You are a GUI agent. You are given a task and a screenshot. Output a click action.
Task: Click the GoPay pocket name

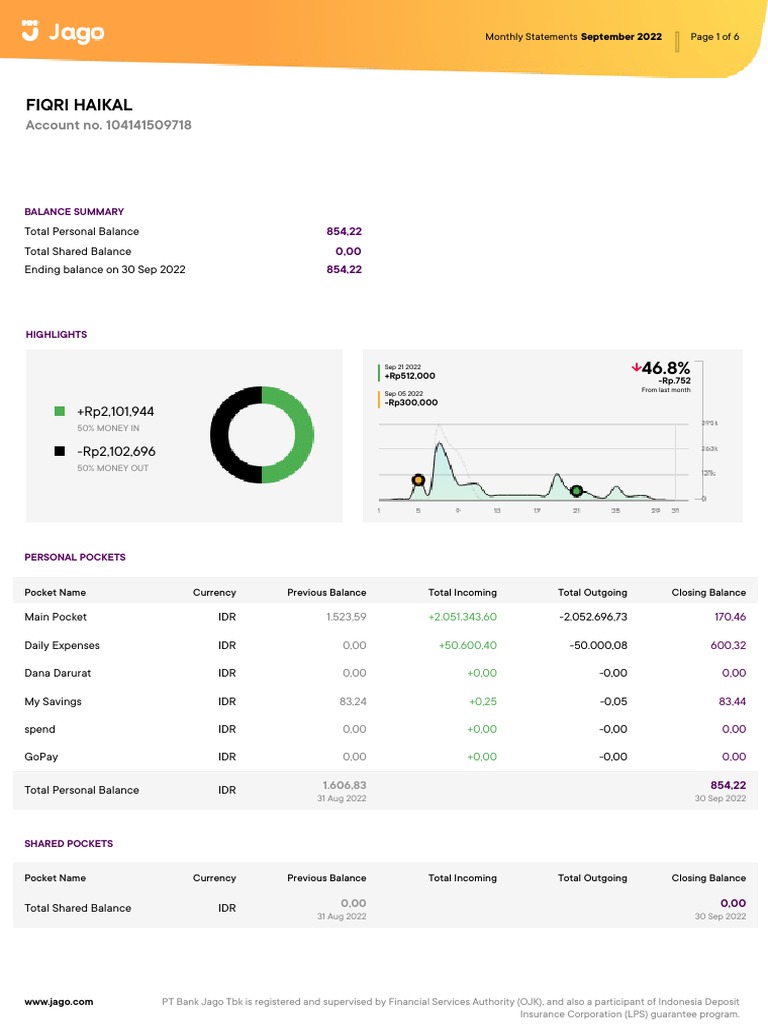click(x=41, y=757)
